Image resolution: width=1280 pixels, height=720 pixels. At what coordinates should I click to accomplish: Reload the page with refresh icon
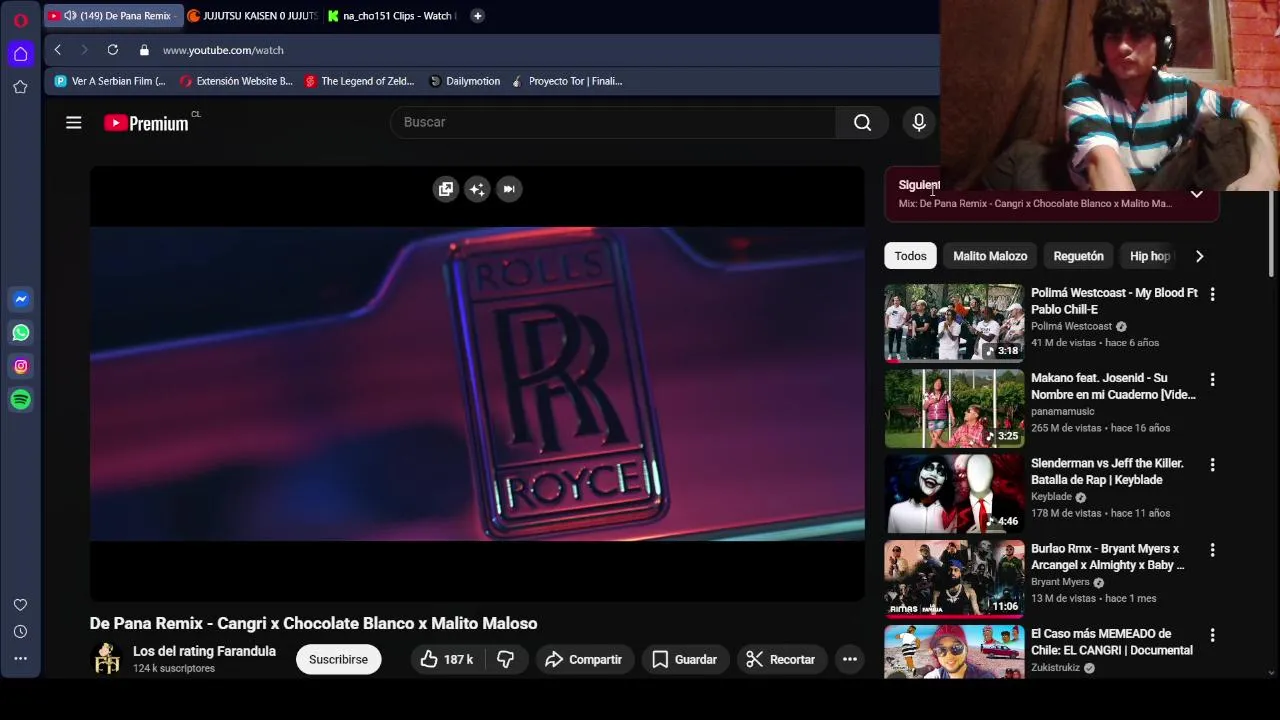tap(113, 50)
